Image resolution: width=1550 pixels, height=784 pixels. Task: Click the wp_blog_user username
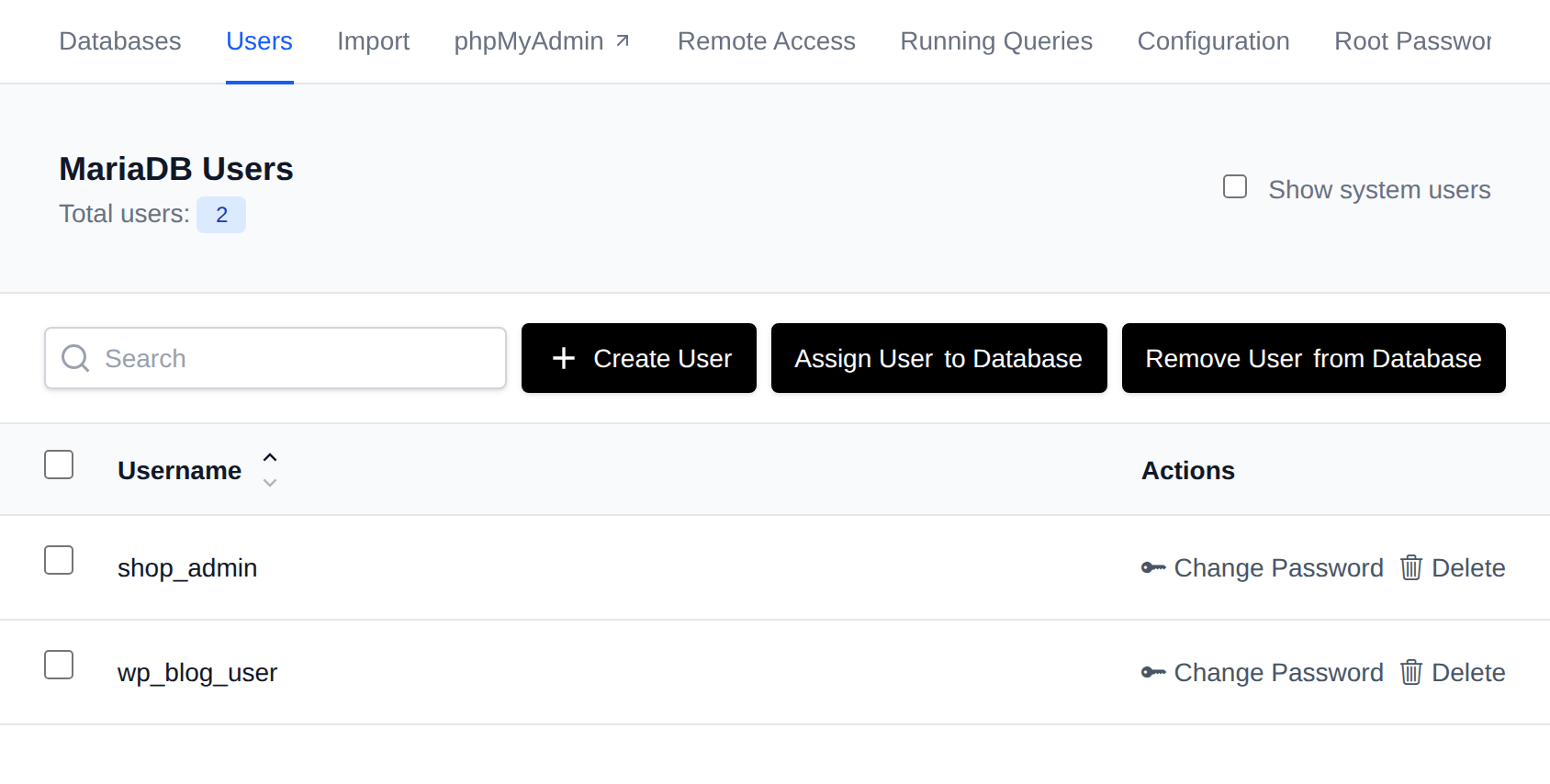click(197, 673)
